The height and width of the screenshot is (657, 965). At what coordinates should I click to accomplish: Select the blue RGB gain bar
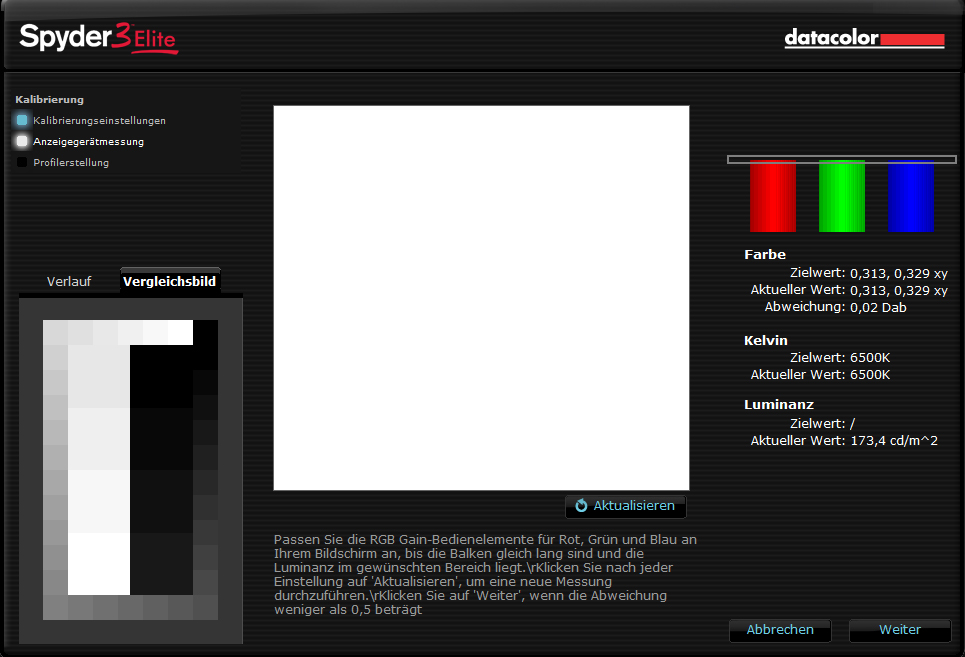click(910, 196)
